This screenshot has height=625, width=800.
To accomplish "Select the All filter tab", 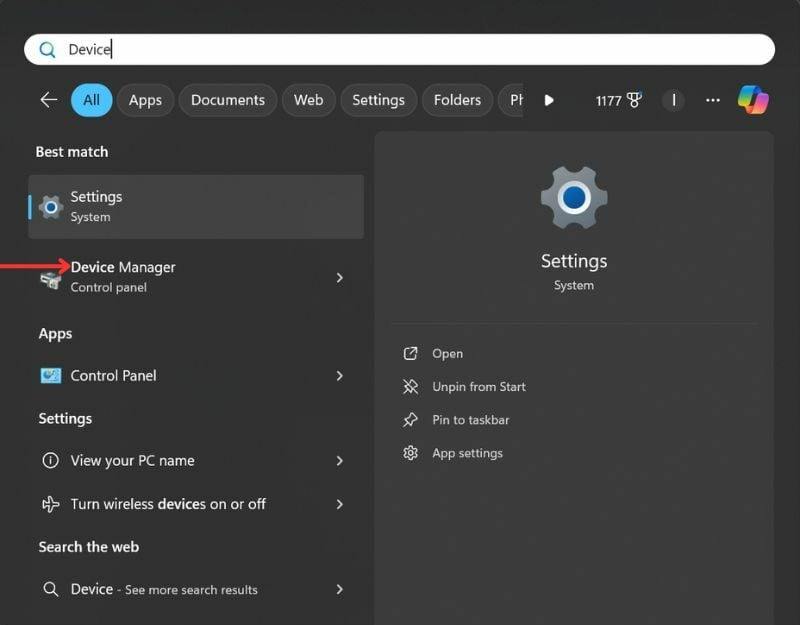I will 91,100.
